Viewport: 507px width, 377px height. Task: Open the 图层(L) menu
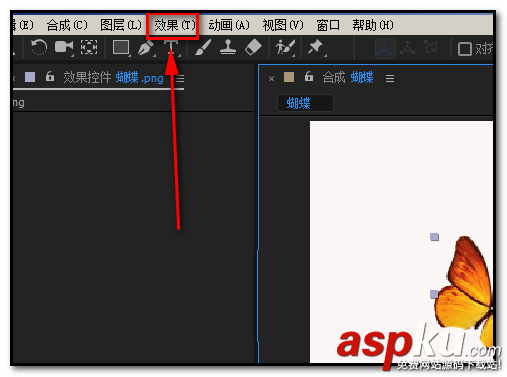pyautogui.click(x=121, y=25)
